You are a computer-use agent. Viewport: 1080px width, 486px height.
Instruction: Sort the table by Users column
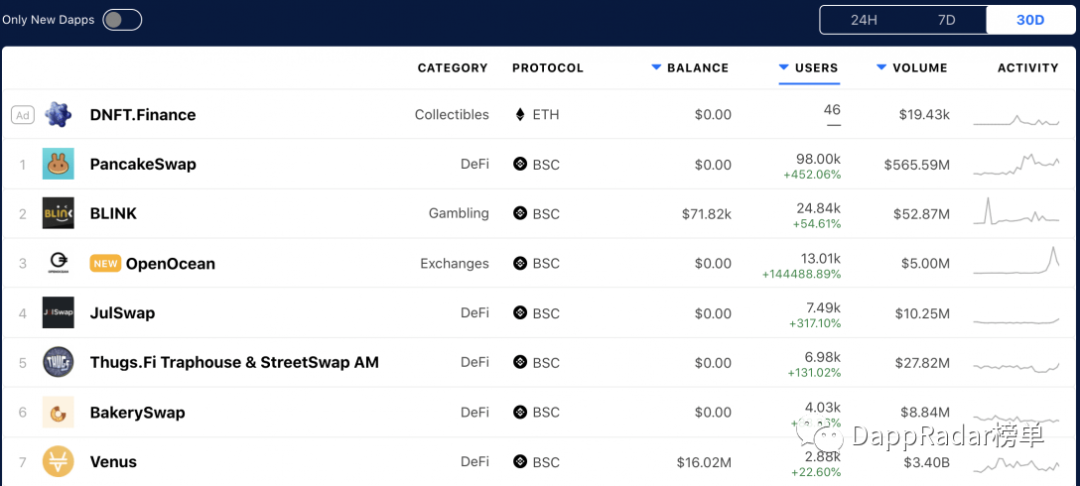(809, 67)
